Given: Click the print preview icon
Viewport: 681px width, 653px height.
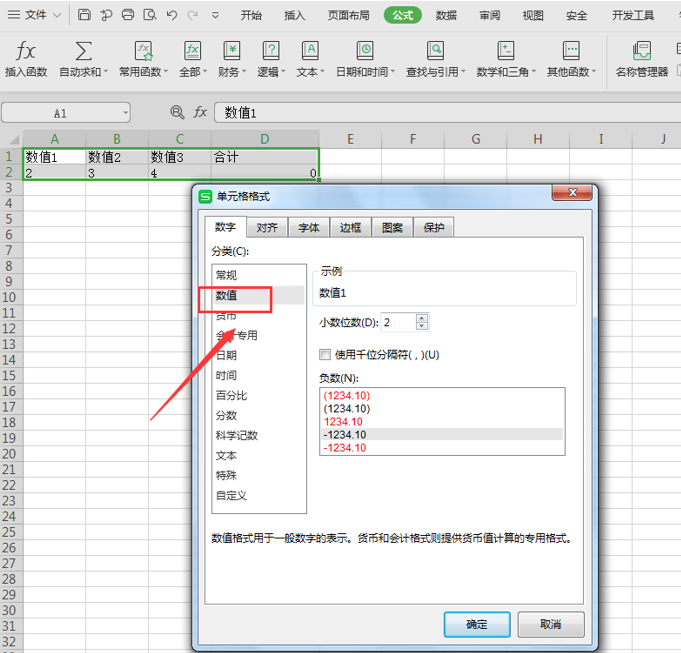Looking at the screenshot, I should point(150,15).
